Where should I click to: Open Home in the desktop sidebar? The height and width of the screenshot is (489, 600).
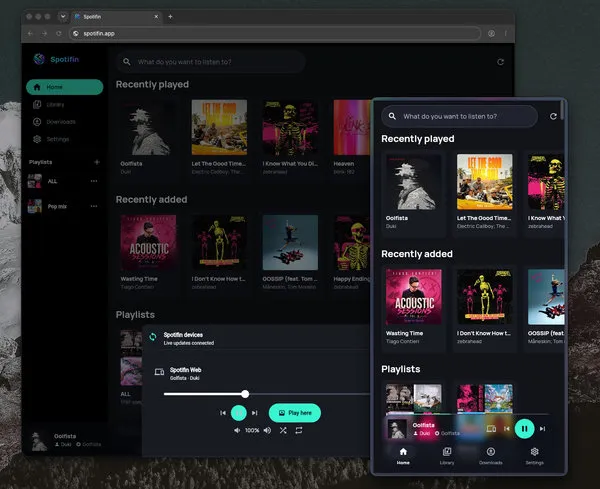[65, 87]
